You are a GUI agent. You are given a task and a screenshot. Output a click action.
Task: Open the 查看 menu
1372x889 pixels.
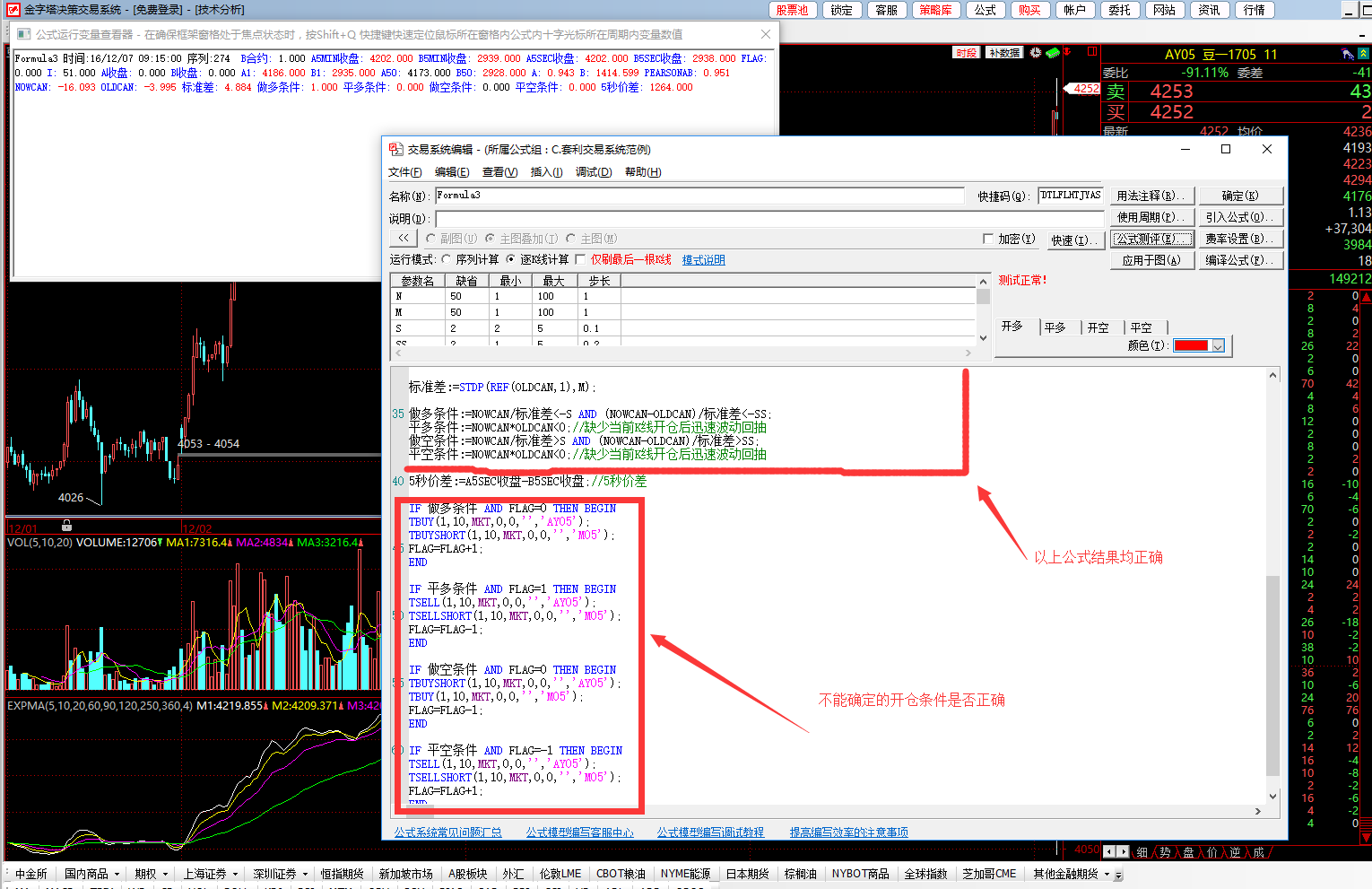[499, 172]
